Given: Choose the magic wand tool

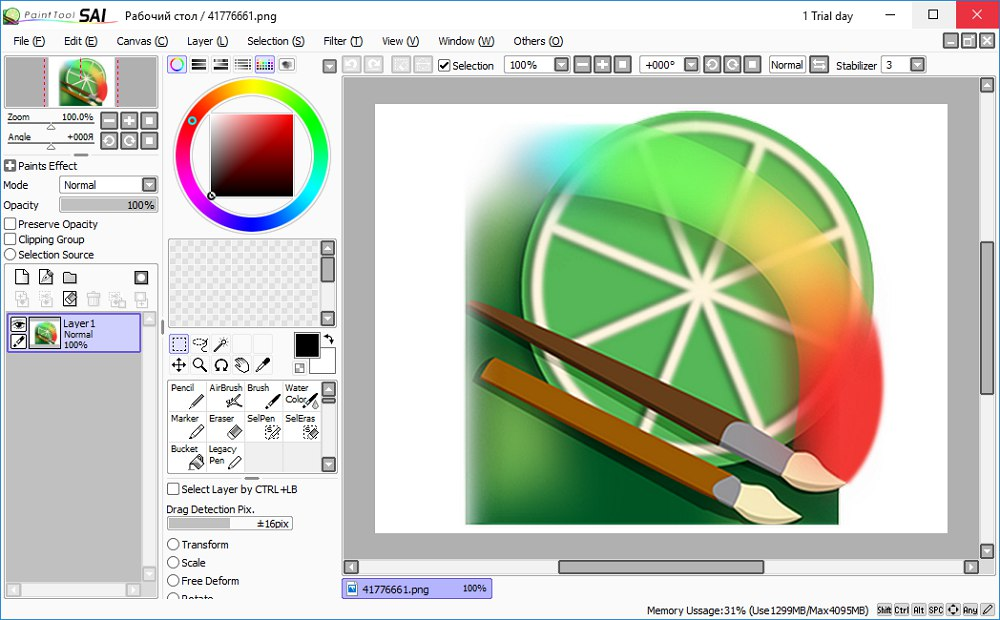Looking at the screenshot, I should coord(221,344).
